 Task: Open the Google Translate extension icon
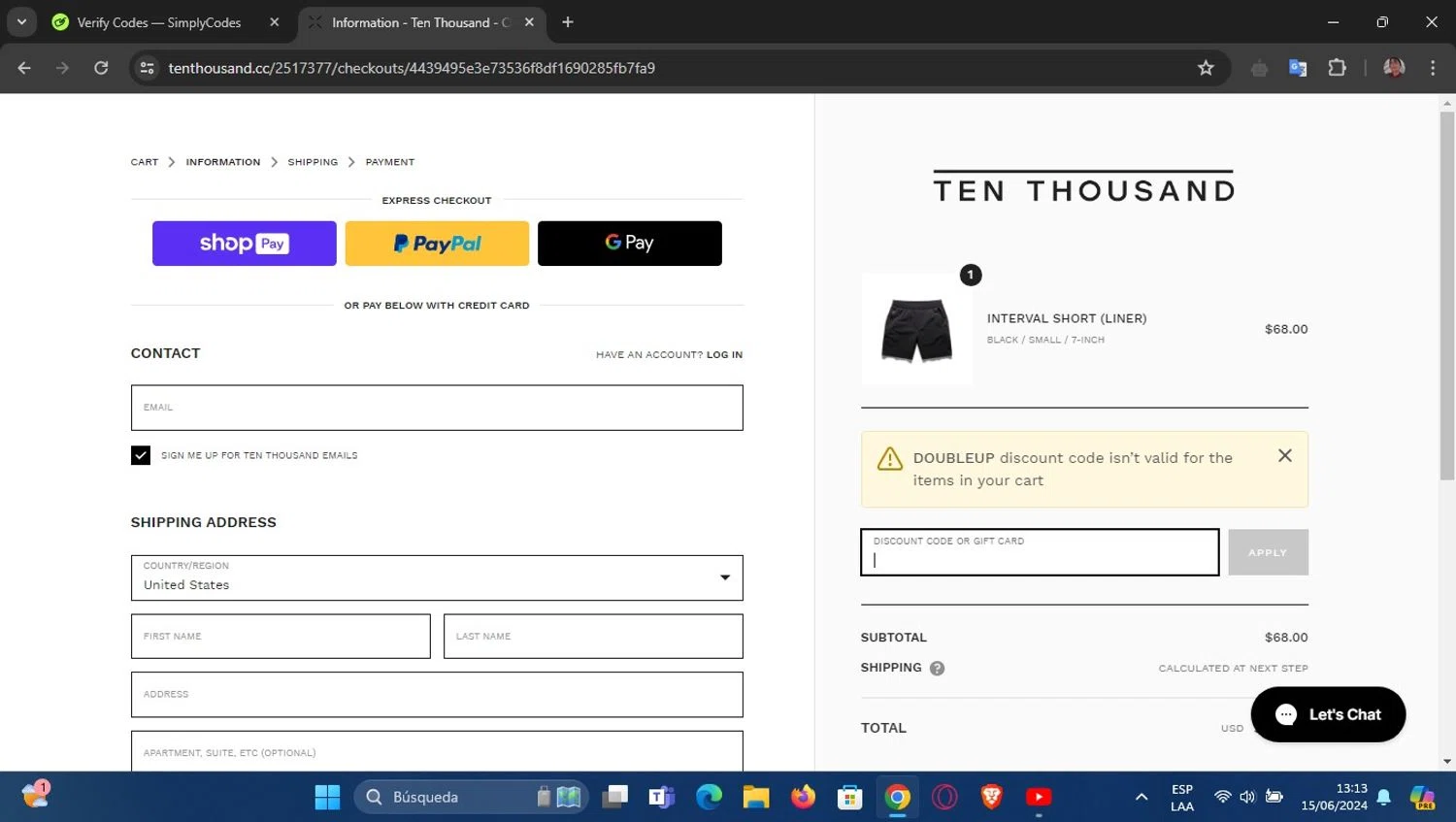pyautogui.click(x=1298, y=68)
